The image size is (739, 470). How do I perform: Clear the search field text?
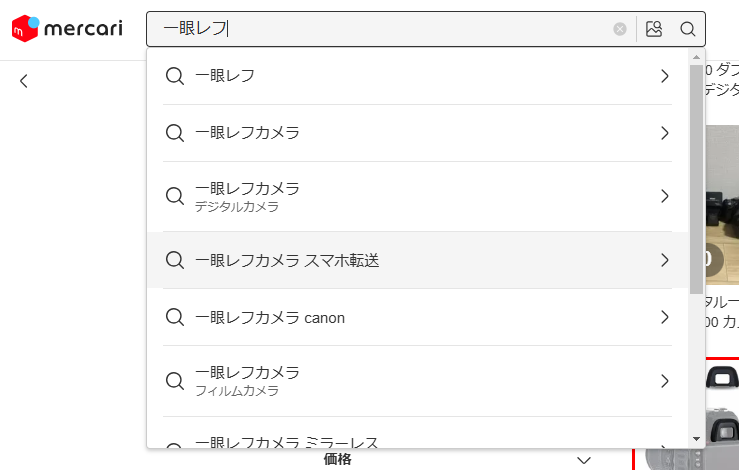coord(620,29)
